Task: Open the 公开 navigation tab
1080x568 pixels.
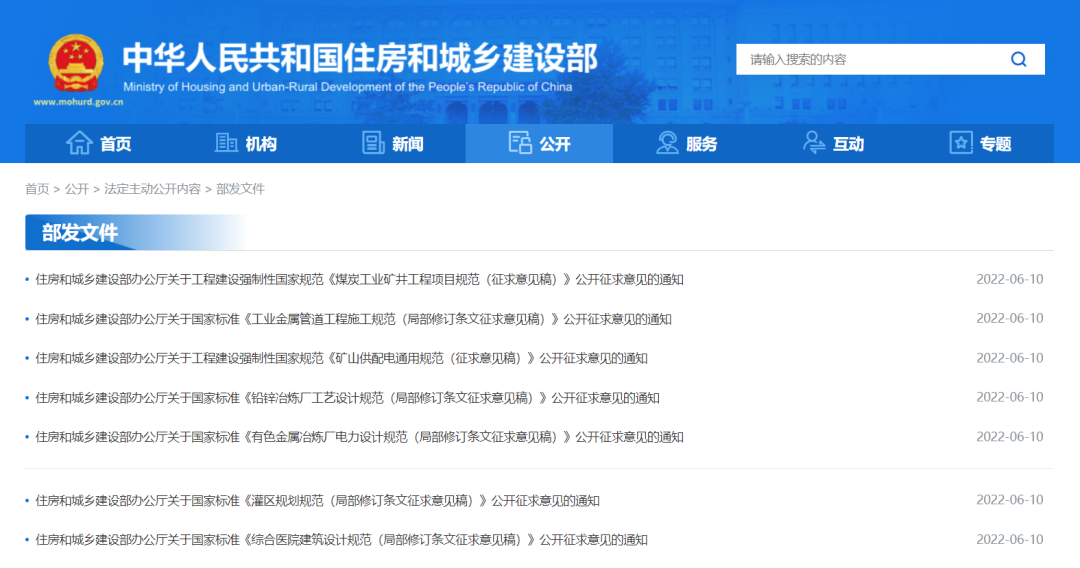Action: click(539, 143)
